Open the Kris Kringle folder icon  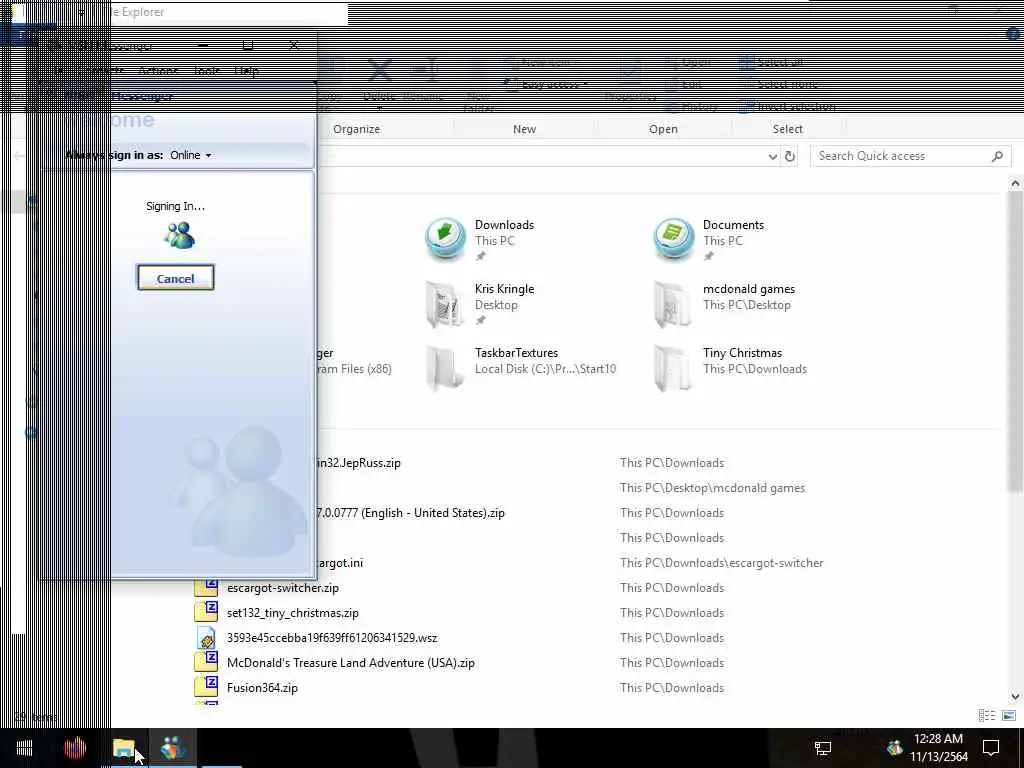point(444,304)
